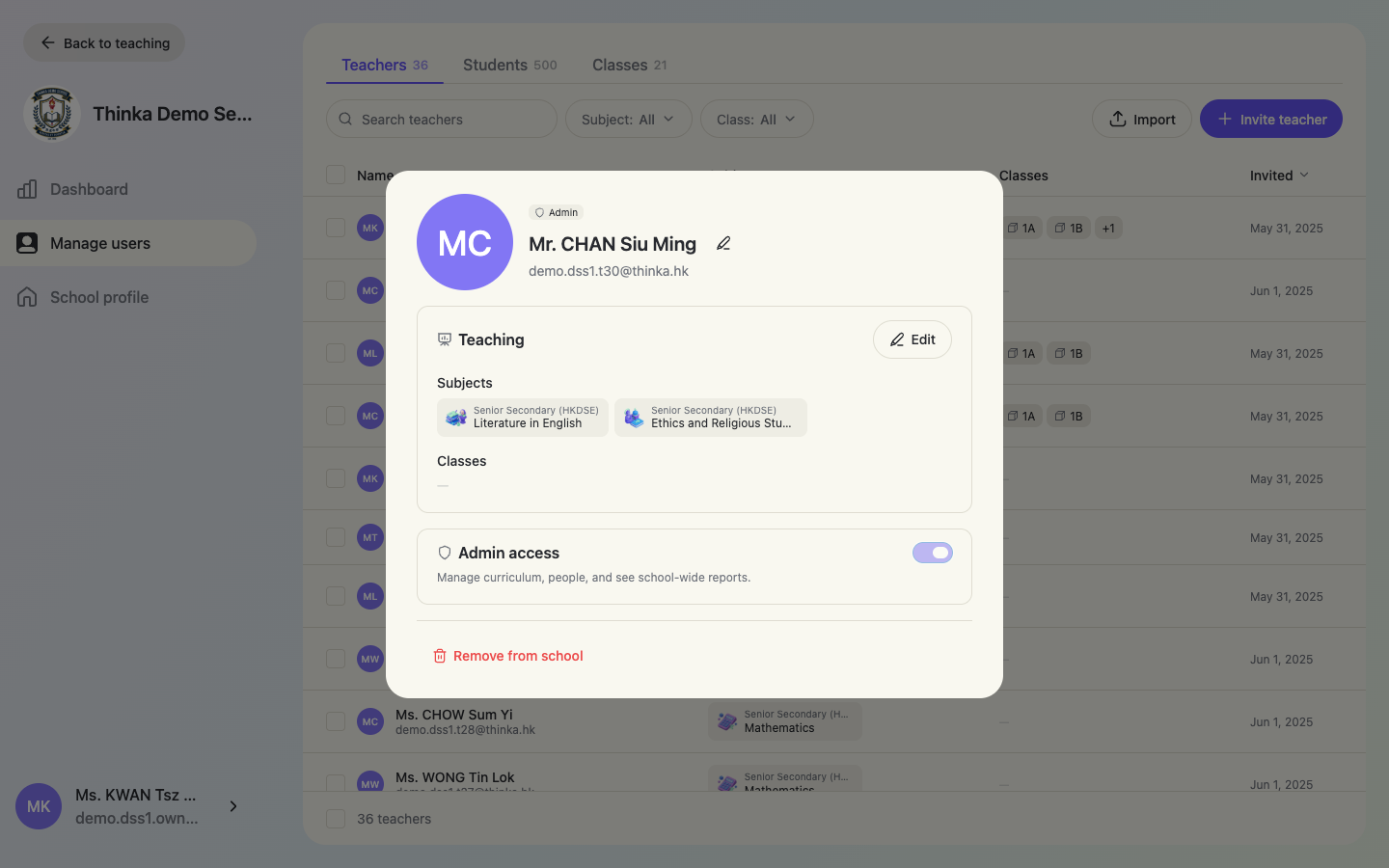Expand the Ms. KWAN Tsz account menu chevron
Viewport: 1389px width, 868px height.
pos(233,806)
